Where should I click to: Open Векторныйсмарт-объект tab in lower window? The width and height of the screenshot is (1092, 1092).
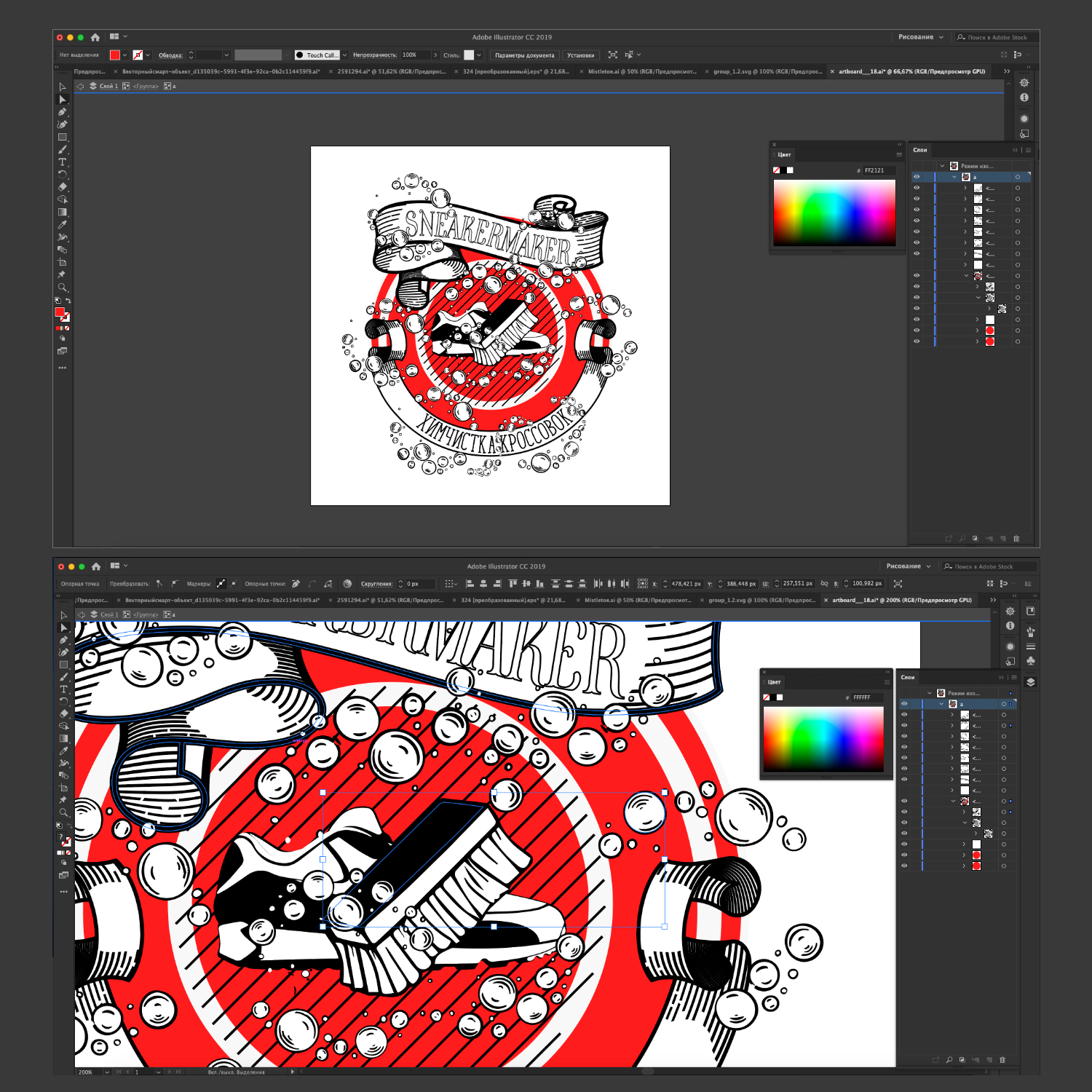pos(222,601)
